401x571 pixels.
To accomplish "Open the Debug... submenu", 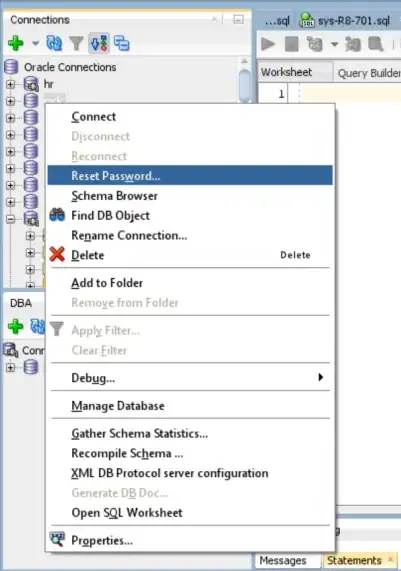I will click(190, 378).
